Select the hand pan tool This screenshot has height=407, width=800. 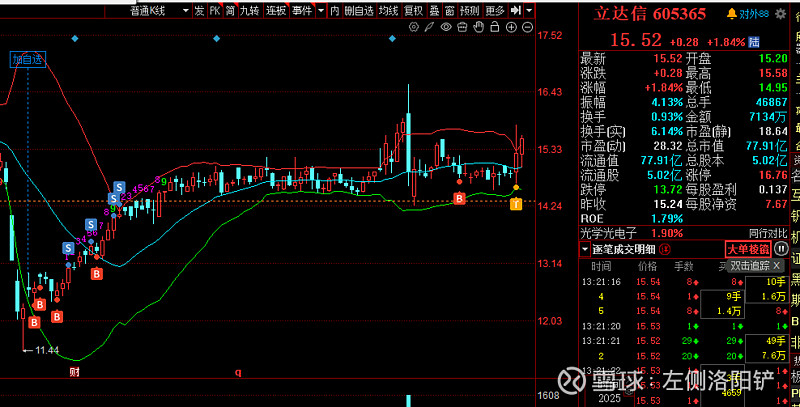(x=479, y=27)
